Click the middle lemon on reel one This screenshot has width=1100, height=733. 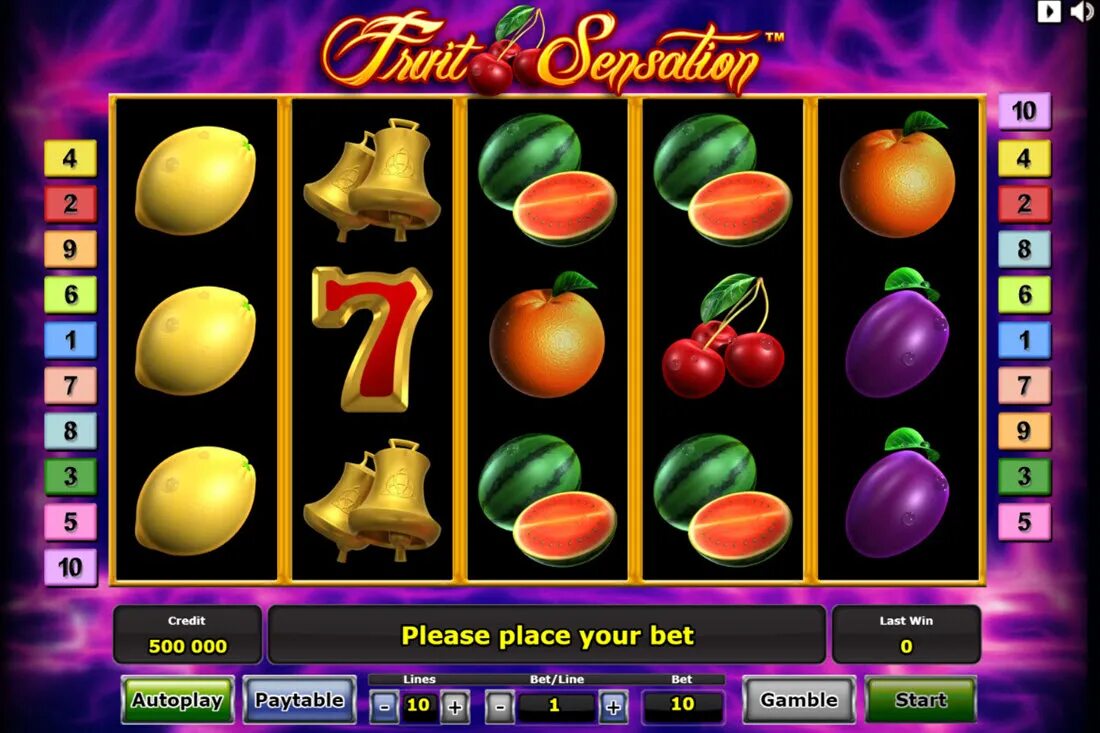(x=195, y=340)
